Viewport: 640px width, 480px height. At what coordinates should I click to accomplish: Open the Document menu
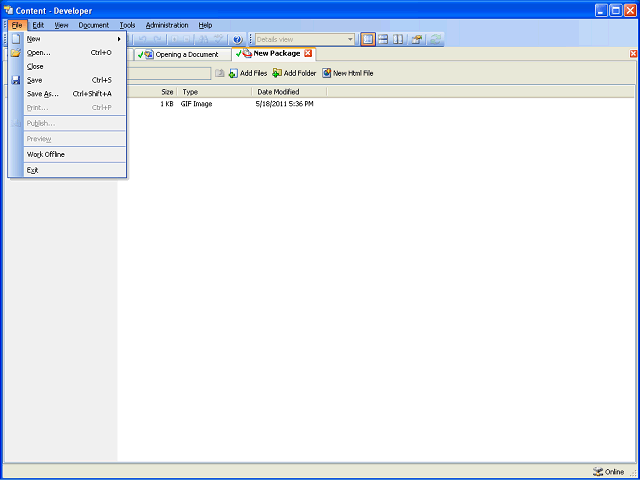(x=93, y=25)
